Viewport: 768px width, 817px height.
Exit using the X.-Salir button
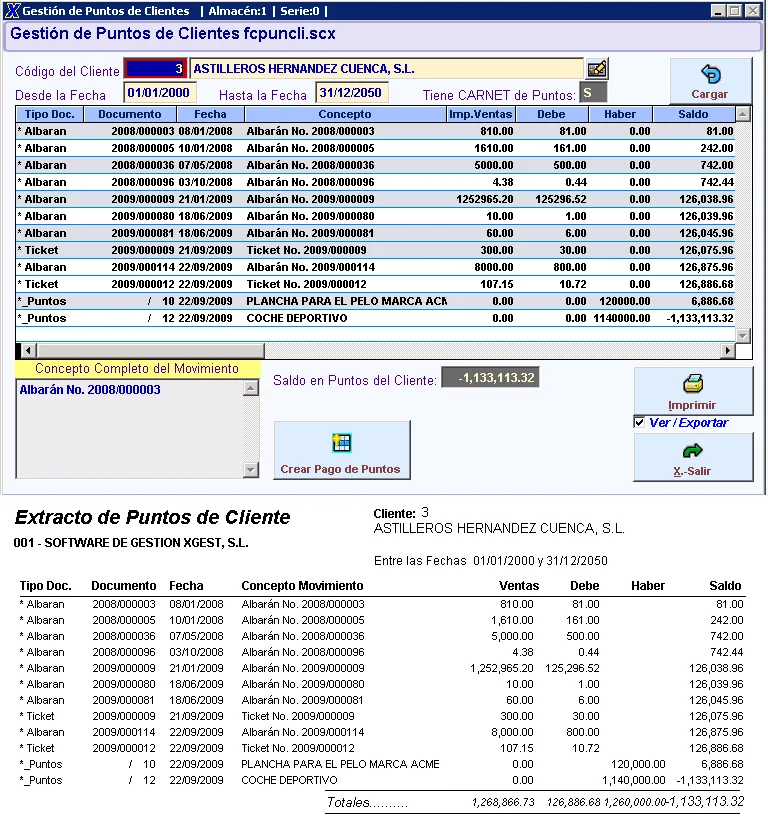click(693, 457)
